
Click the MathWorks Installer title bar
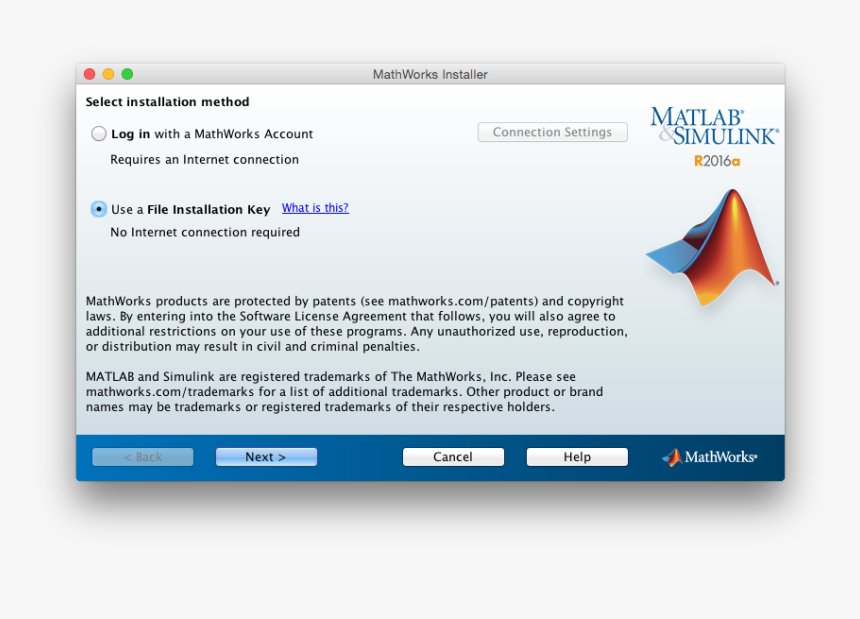(x=430, y=74)
